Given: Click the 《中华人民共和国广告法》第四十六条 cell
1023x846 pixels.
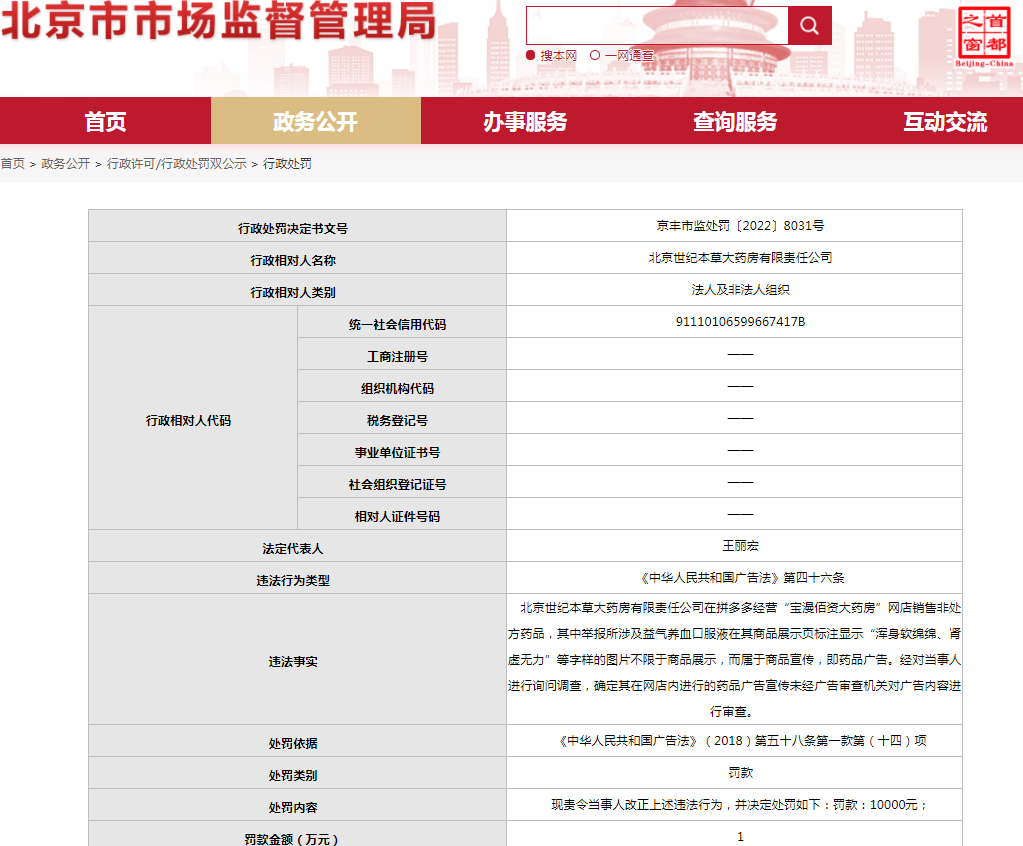Looking at the screenshot, I should (740, 578).
